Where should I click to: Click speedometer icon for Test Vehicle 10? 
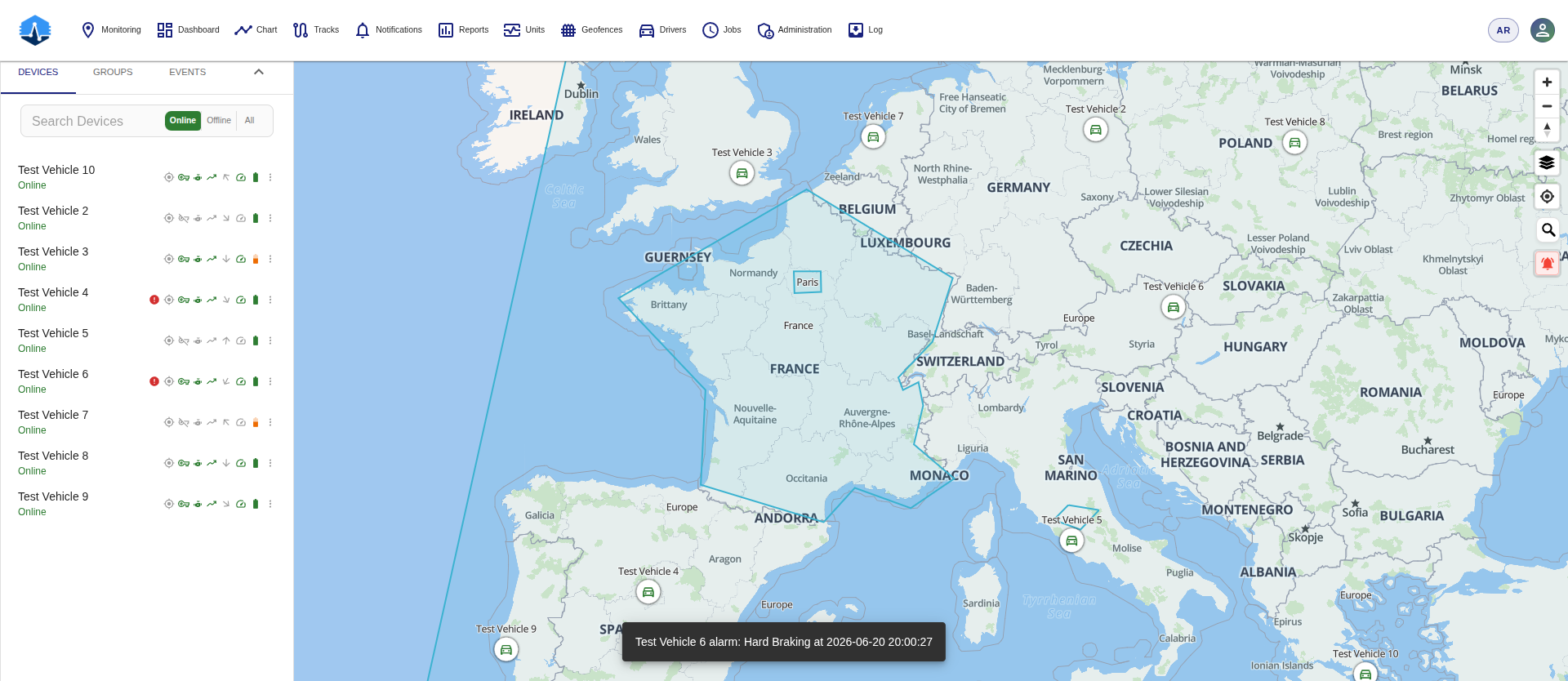[x=241, y=177]
